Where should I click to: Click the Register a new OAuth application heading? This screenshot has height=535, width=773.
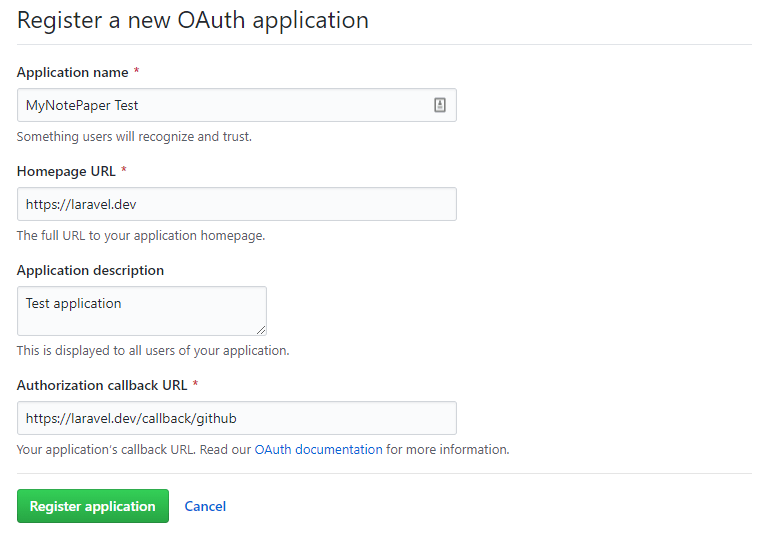click(x=193, y=21)
